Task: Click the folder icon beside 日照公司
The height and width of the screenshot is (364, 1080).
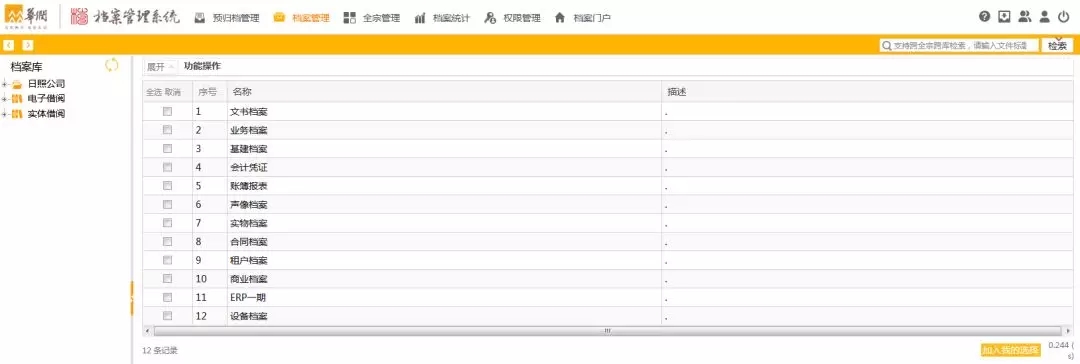Action: [17, 84]
